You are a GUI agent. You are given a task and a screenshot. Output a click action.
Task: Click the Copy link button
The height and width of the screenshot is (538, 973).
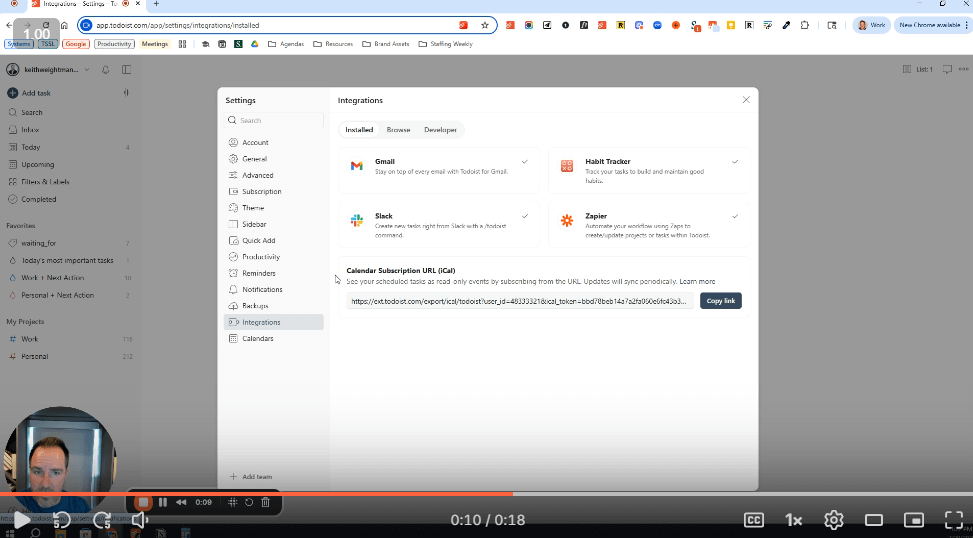pyautogui.click(x=720, y=301)
